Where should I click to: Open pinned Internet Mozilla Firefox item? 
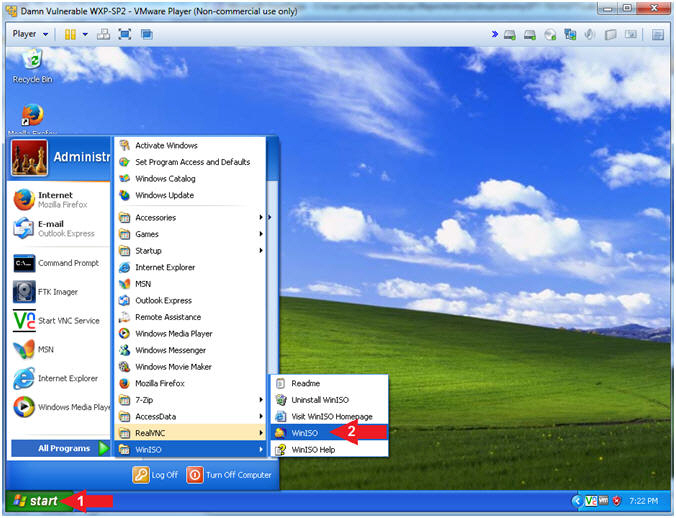59,200
